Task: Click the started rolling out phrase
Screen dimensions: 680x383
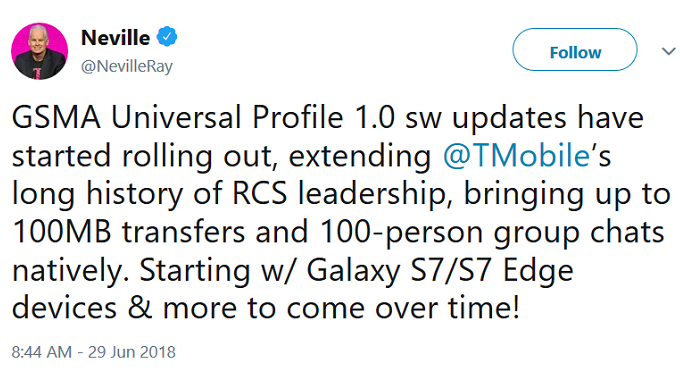Action: (x=145, y=156)
